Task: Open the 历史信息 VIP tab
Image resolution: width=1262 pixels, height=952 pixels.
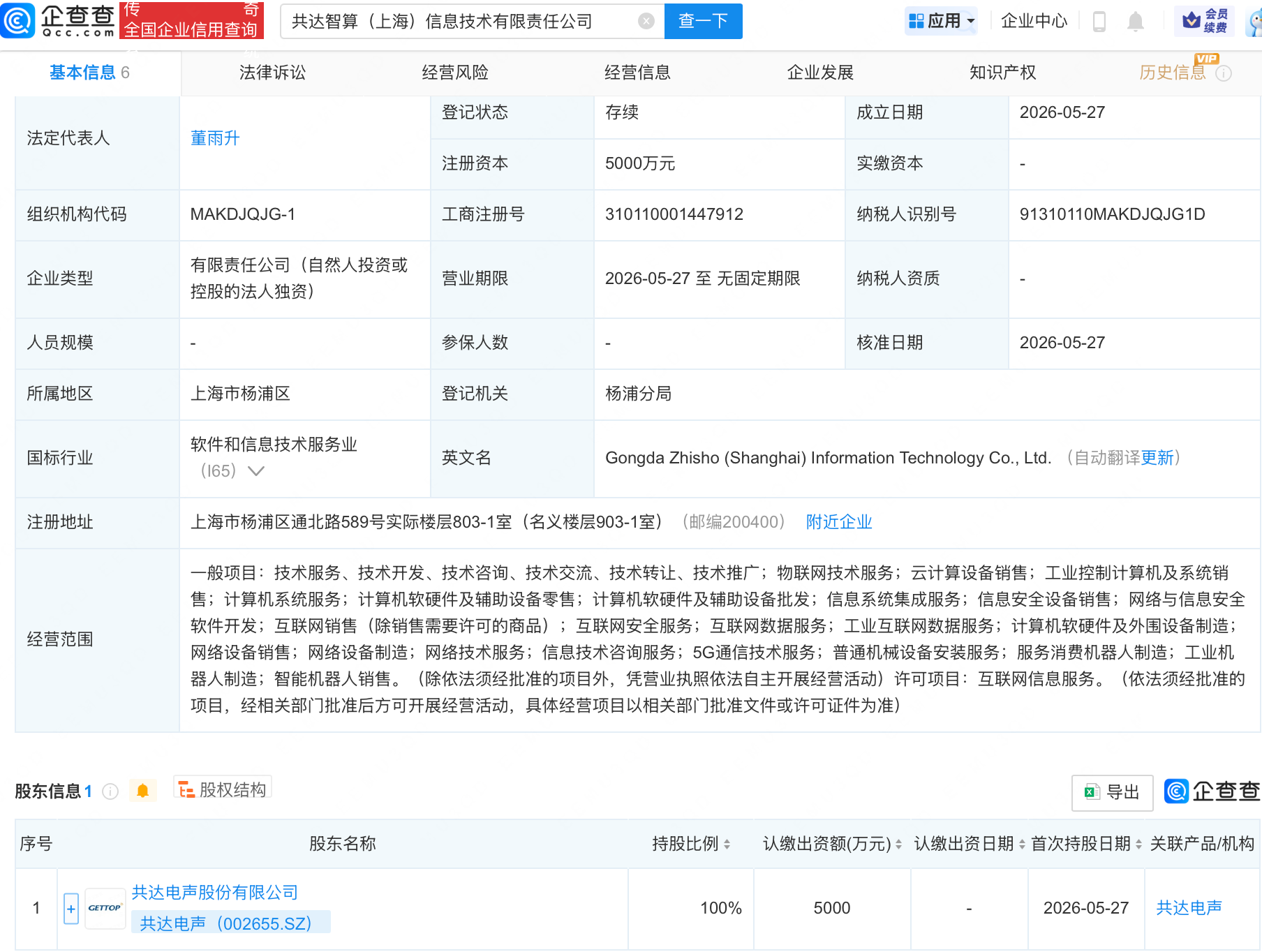Action: pos(1173,73)
